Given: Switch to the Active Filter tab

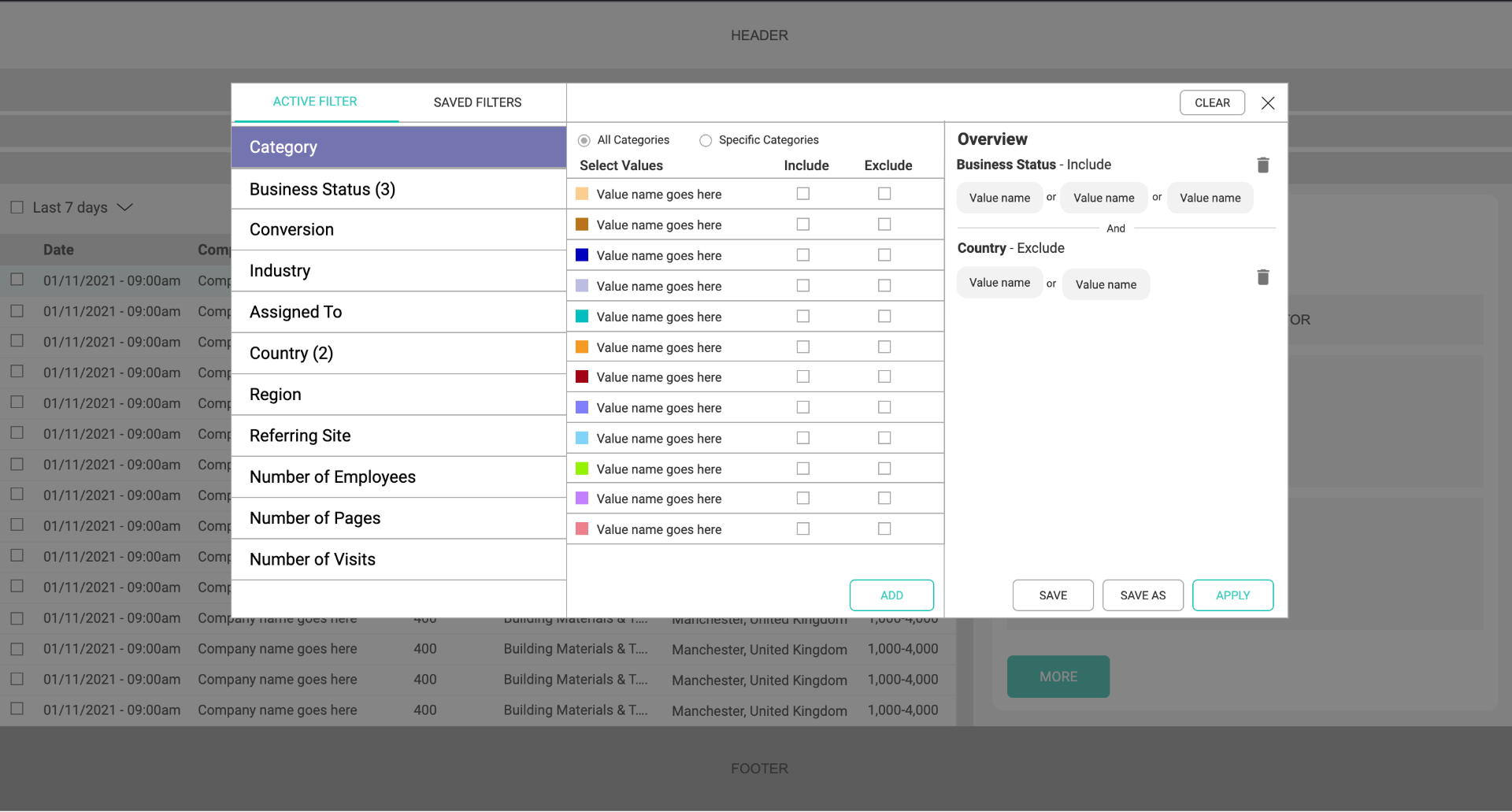Looking at the screenshot, I should pos(315,102).
